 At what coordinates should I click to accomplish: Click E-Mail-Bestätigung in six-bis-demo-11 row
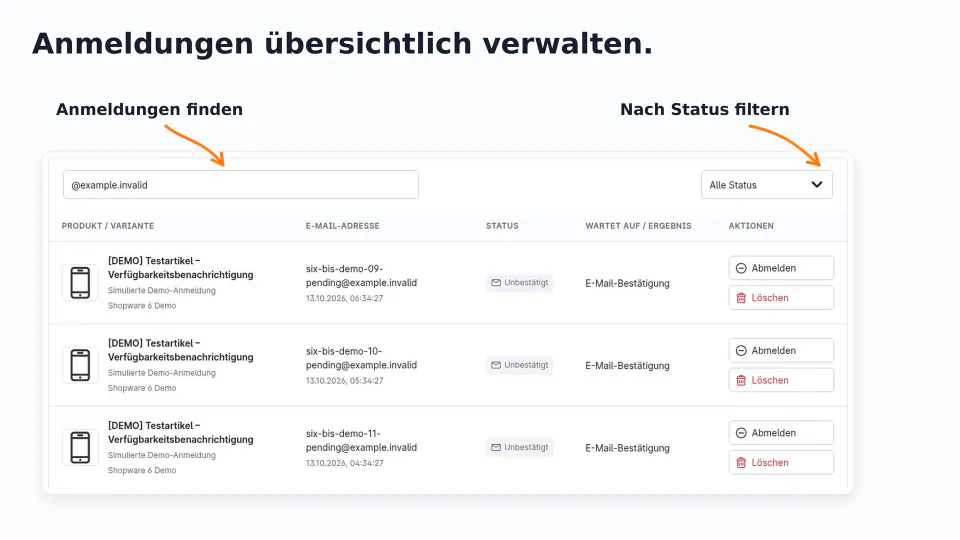[x=628, y=448]
